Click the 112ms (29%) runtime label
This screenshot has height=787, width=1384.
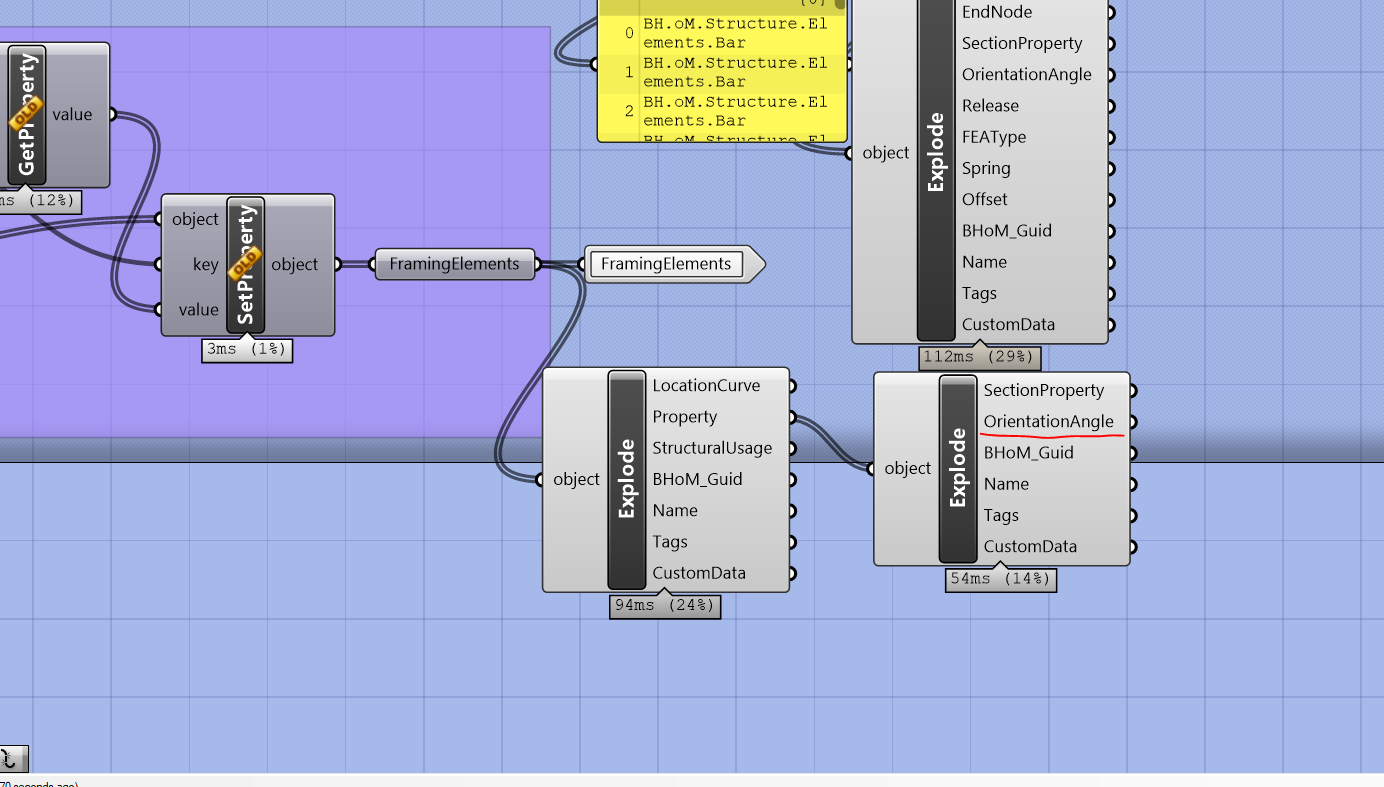click(979, 357)
